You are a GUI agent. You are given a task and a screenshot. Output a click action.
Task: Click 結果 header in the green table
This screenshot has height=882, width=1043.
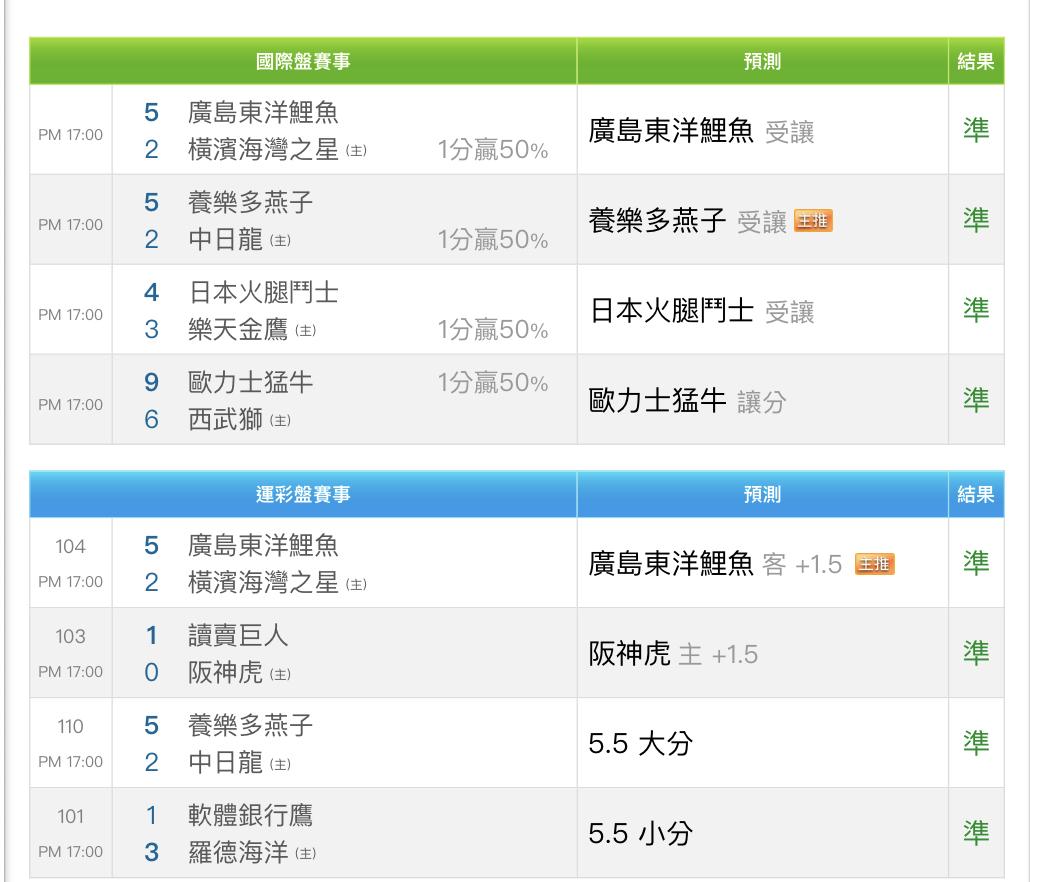pyautogui.click(x=976, y=61)
